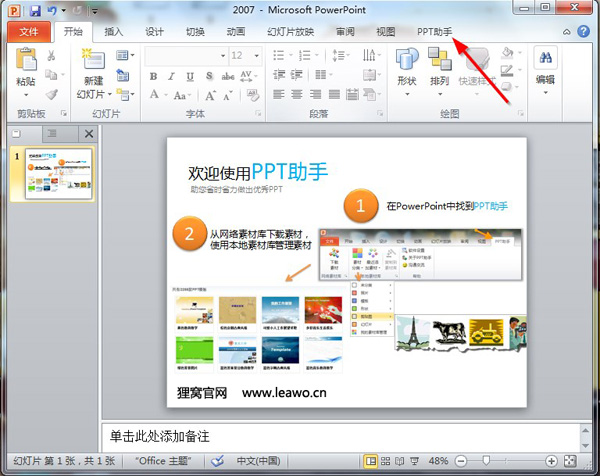Select slide 1 thumbnail
Screen dimensions: 600x476
[x=59, y=174]
